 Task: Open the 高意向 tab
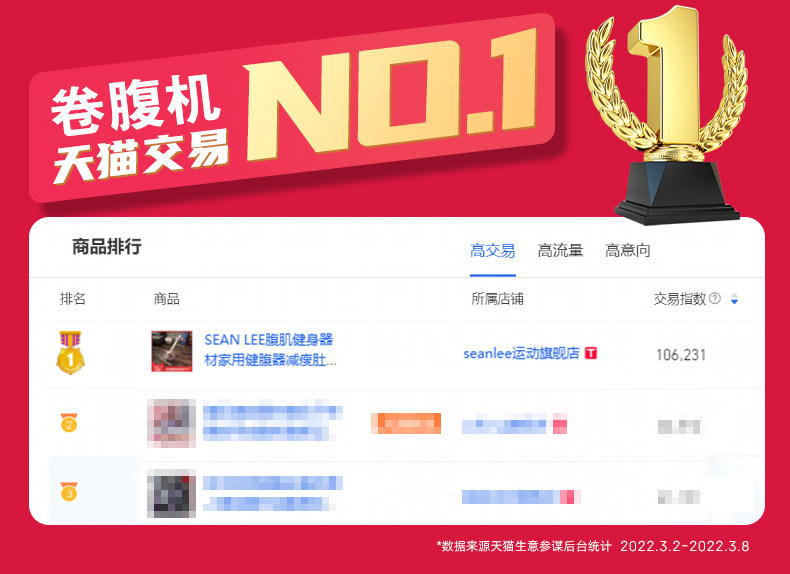click(627, 250)
